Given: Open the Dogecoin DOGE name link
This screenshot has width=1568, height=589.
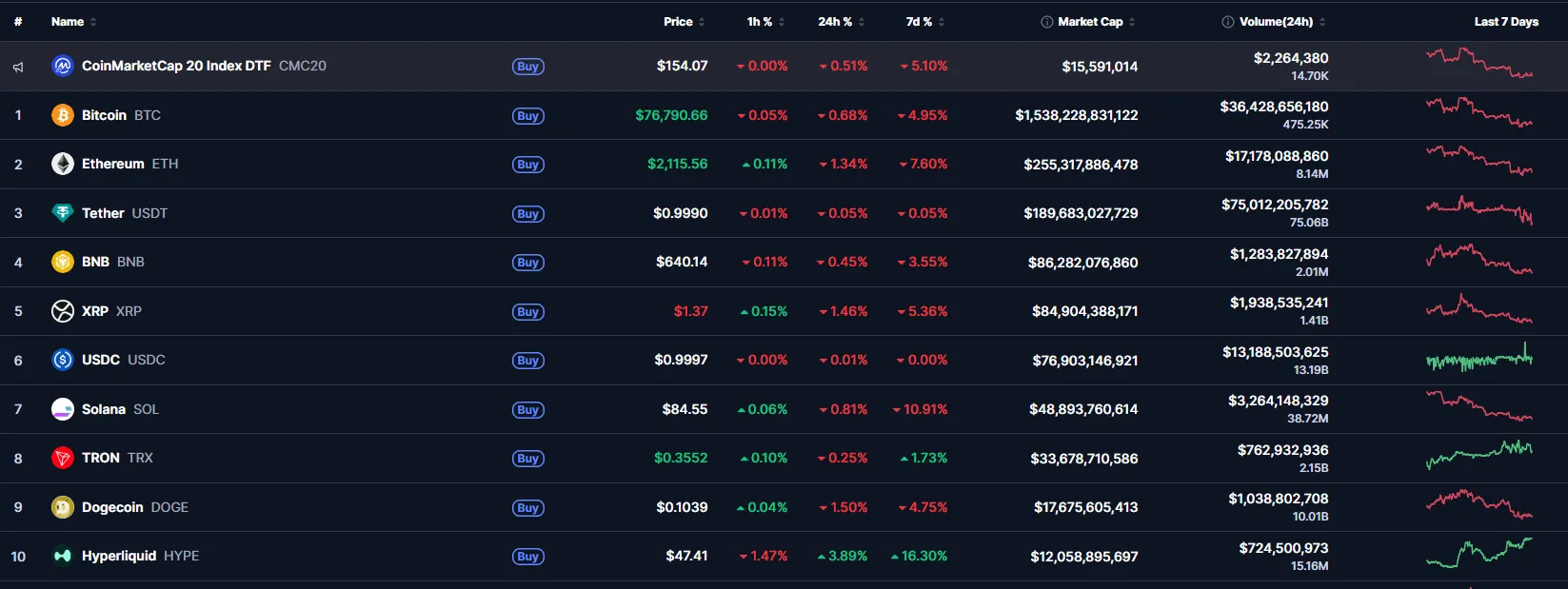Looking at the screenshot, I should [x=135, y=507].
